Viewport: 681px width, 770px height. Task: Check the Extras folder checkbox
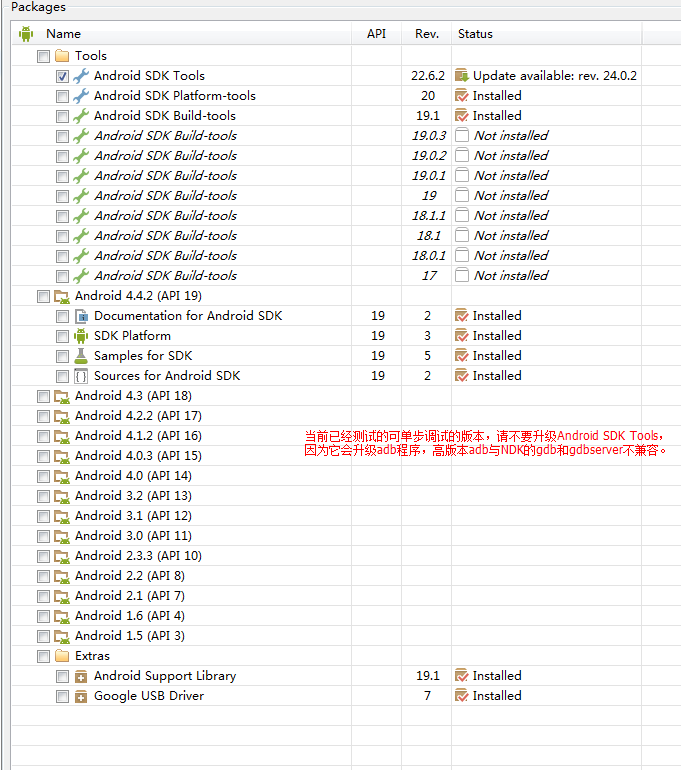click(43, 657)
